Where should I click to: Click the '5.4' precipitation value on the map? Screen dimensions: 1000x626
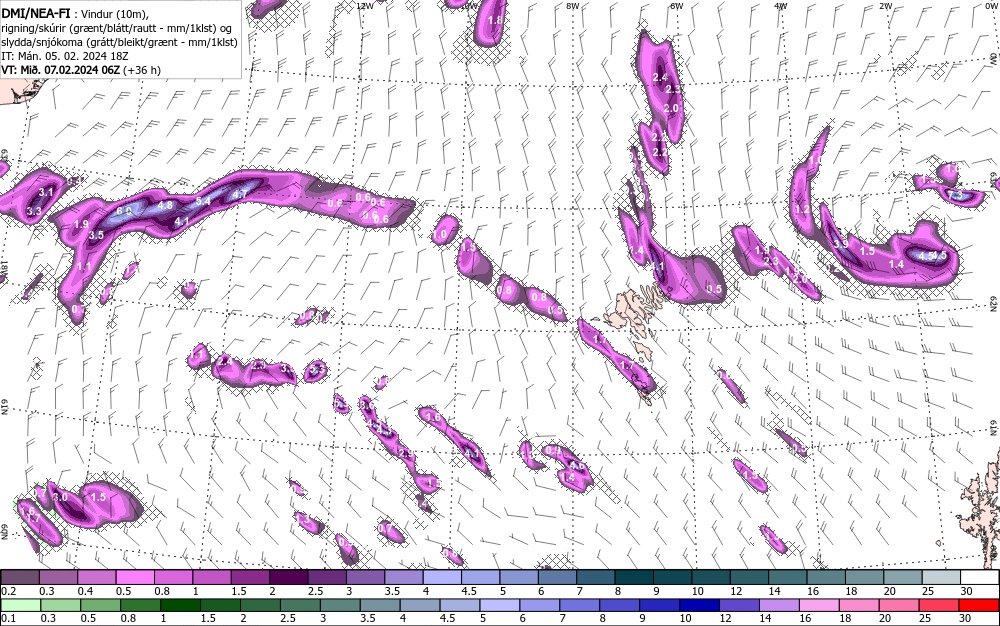pos(203,201)
